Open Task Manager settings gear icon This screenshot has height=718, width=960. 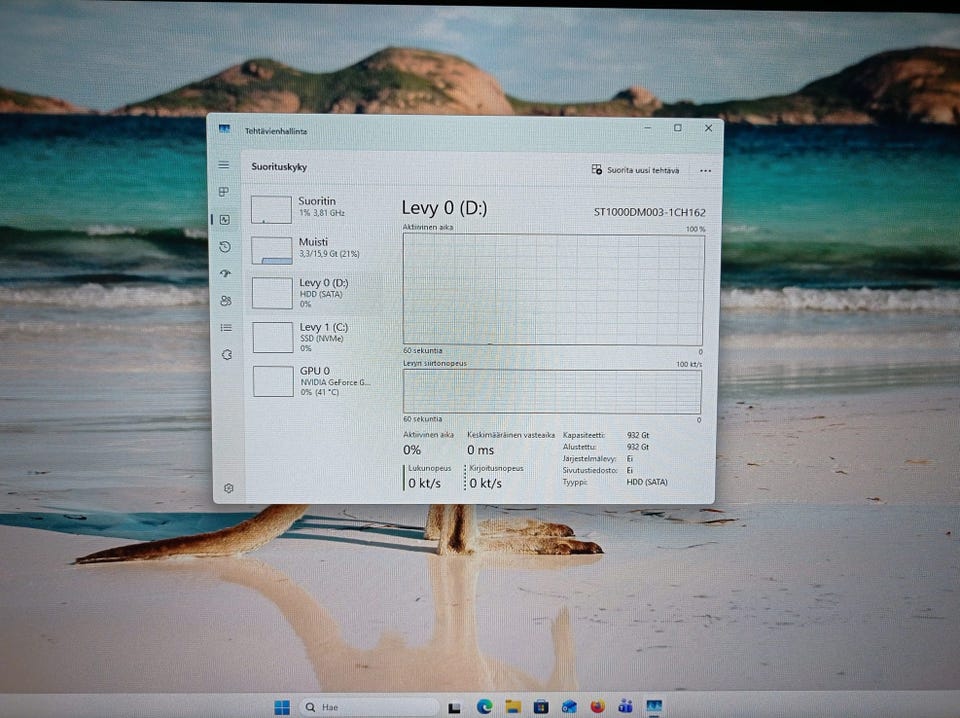point(228,488)
